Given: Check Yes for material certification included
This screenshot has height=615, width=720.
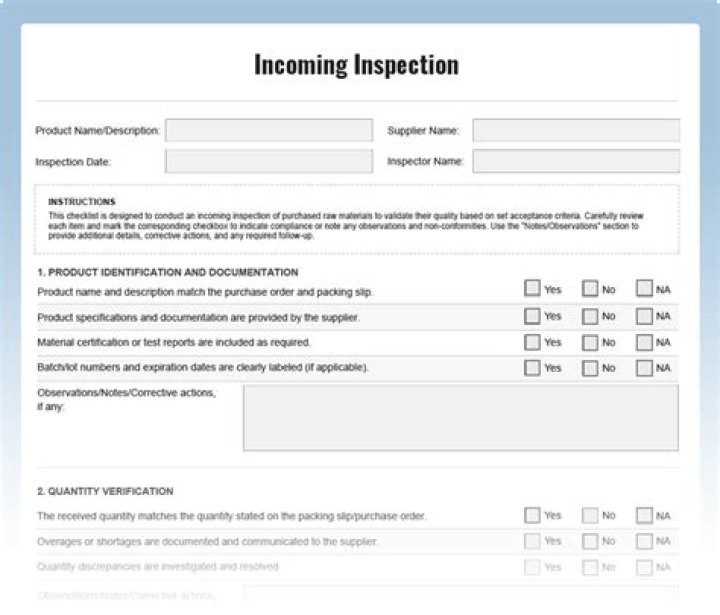Looking at the screenshot, I should point(532,342).
